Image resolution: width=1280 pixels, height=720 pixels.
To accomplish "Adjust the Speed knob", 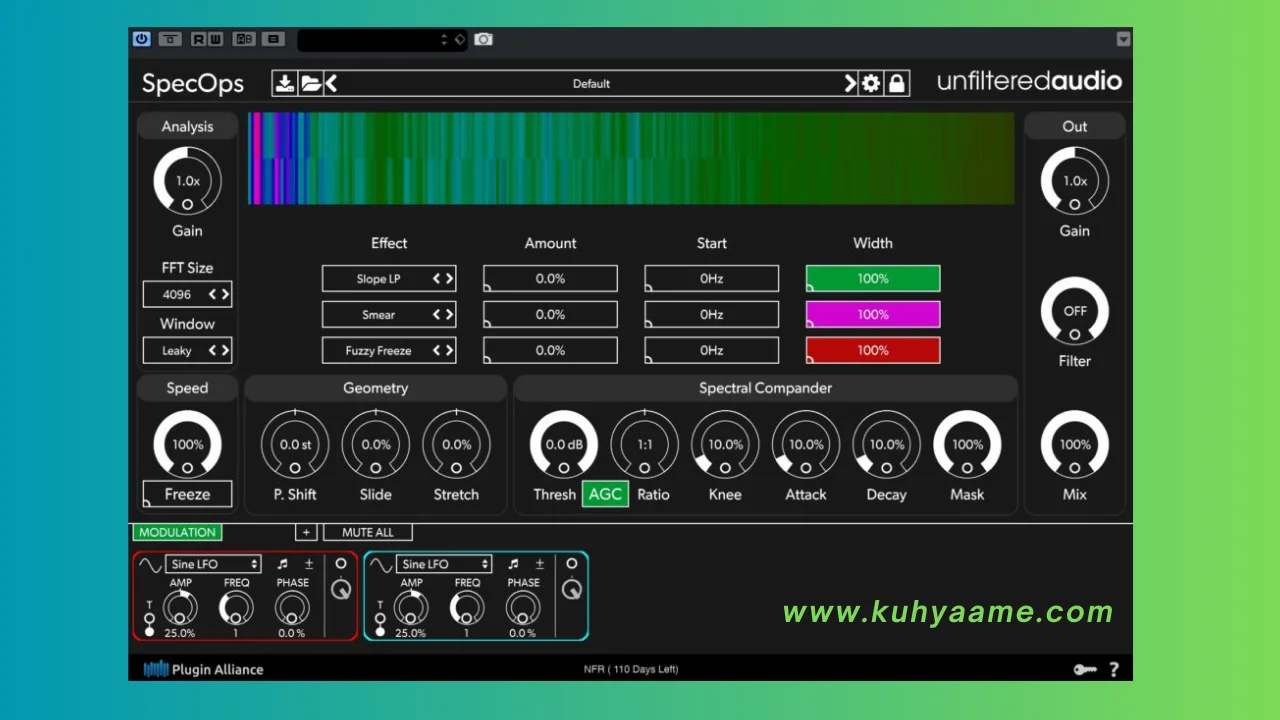I will point(187,444).
